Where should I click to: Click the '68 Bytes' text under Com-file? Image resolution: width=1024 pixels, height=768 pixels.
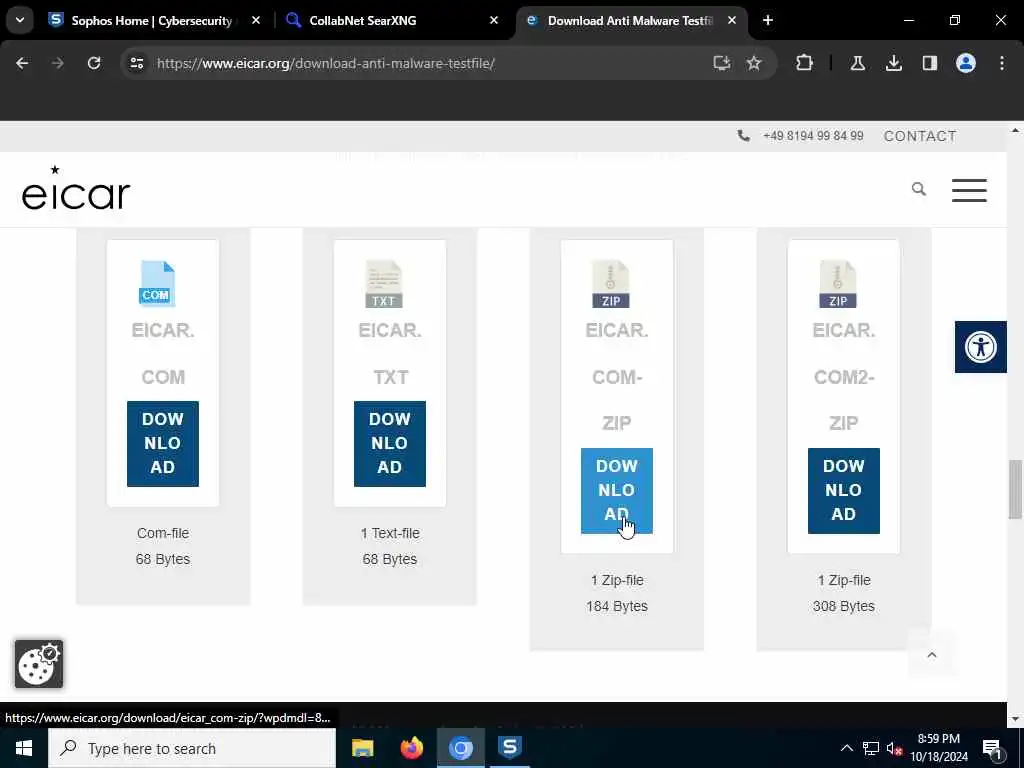tap(163, 559)
